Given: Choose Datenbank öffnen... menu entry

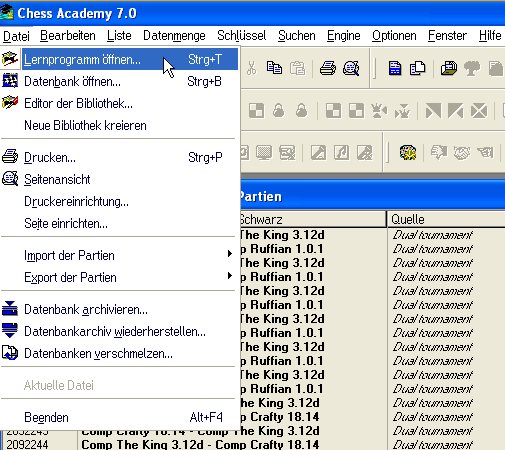Looking at the screenshot, I should point(119,81).
